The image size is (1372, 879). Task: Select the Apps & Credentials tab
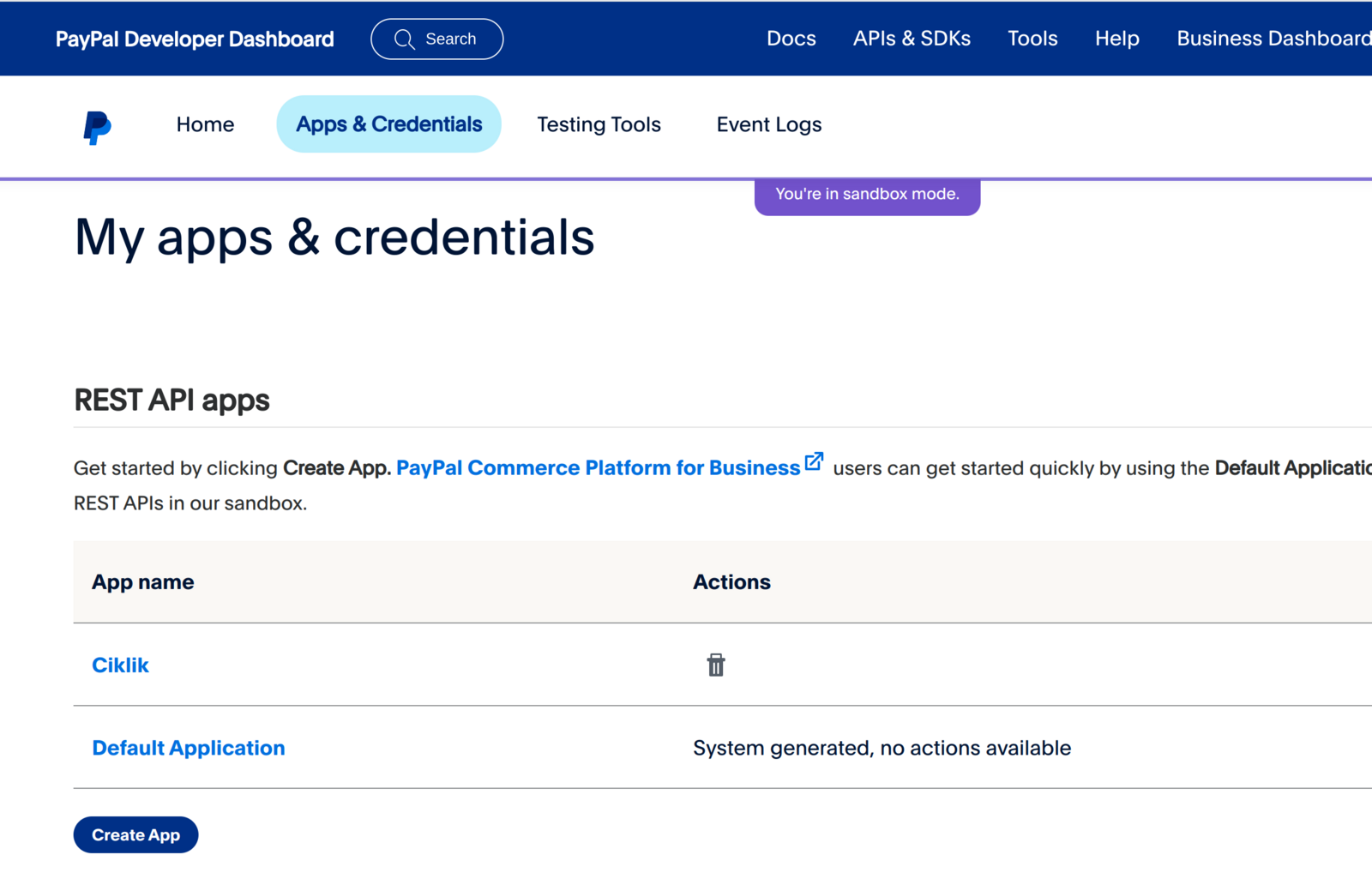(x=388, y=124)
